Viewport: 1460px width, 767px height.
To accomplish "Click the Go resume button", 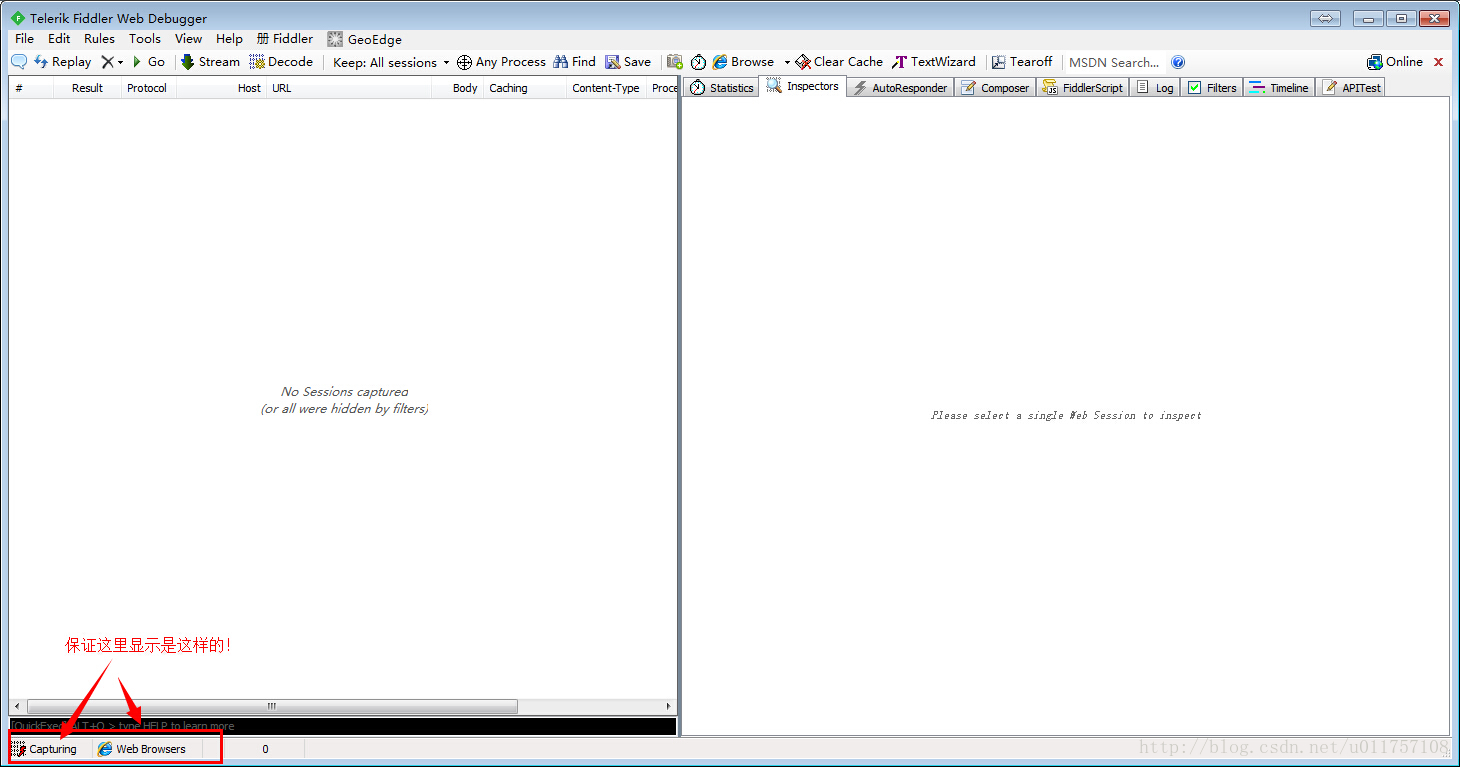I will pyautogui.click(x=148, y=62).
